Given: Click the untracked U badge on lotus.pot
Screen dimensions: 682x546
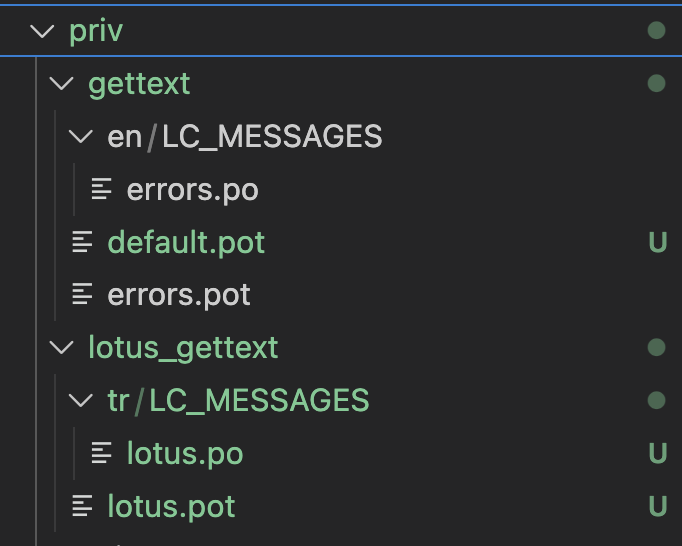Looking at the screenshot, I should pyautogui.click(x=657, y=507).
